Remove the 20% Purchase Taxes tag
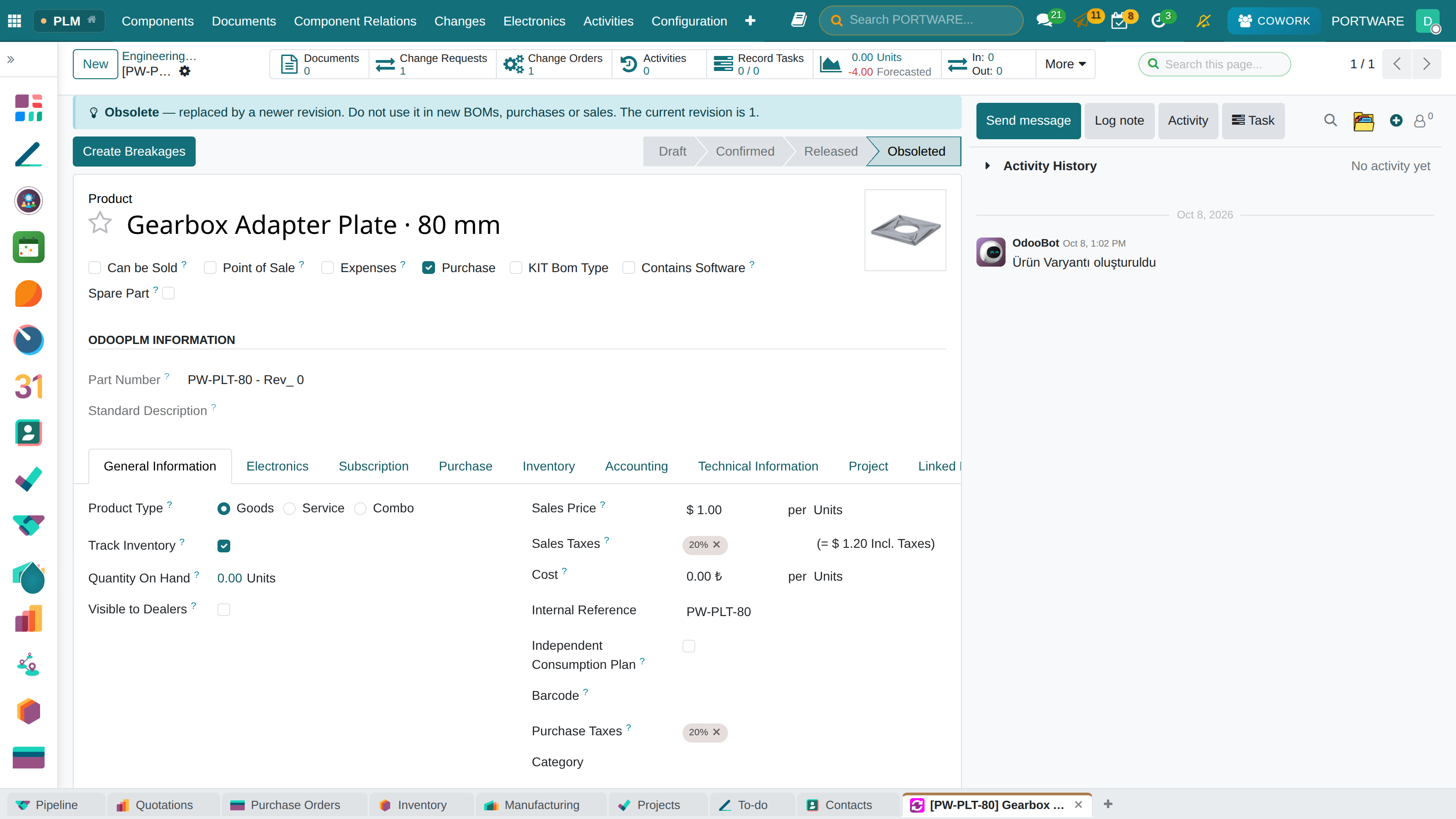 coord(716,732)
